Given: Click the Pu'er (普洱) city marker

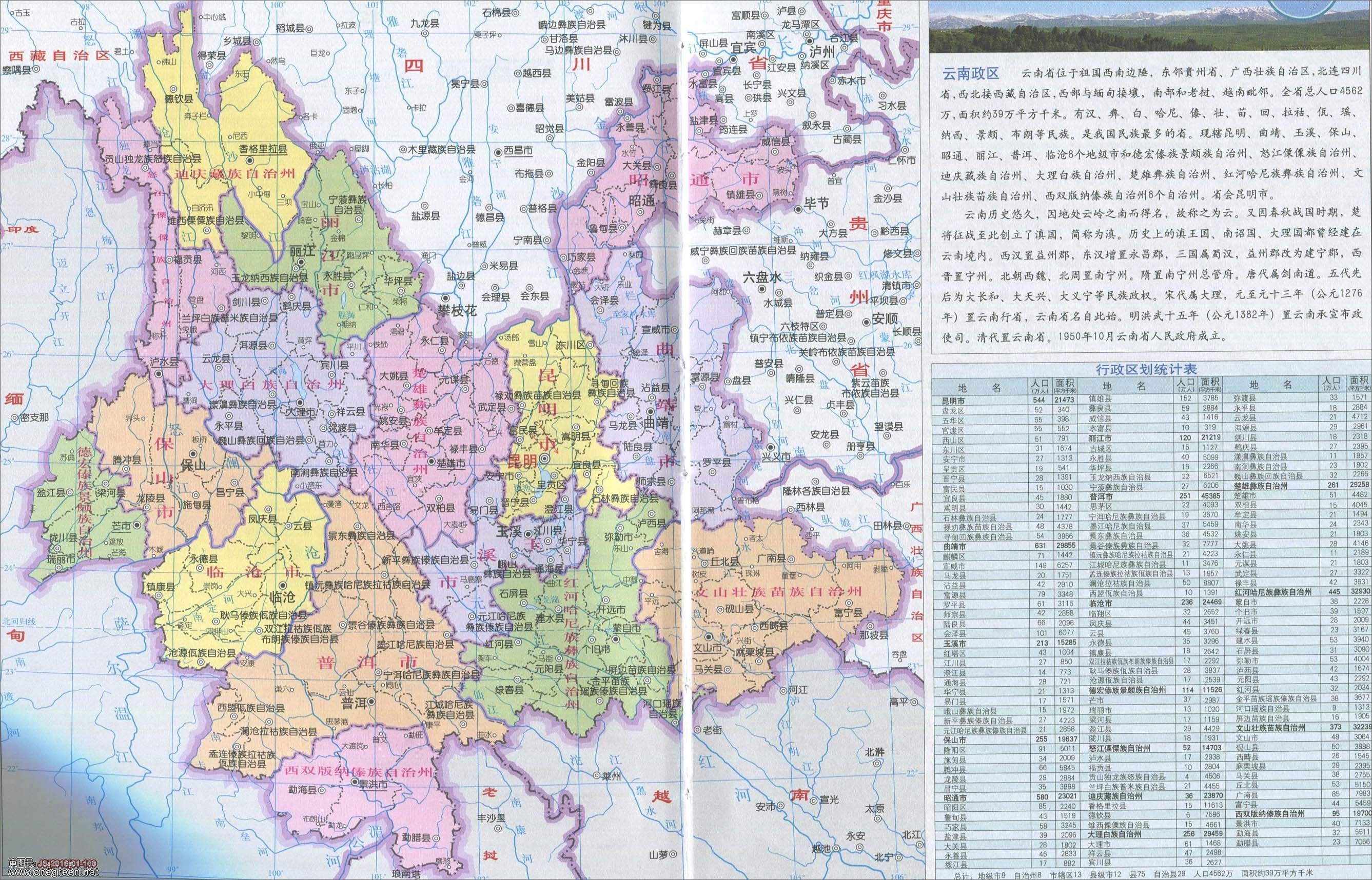Looking at the screenshot, I should coord(371,701).
